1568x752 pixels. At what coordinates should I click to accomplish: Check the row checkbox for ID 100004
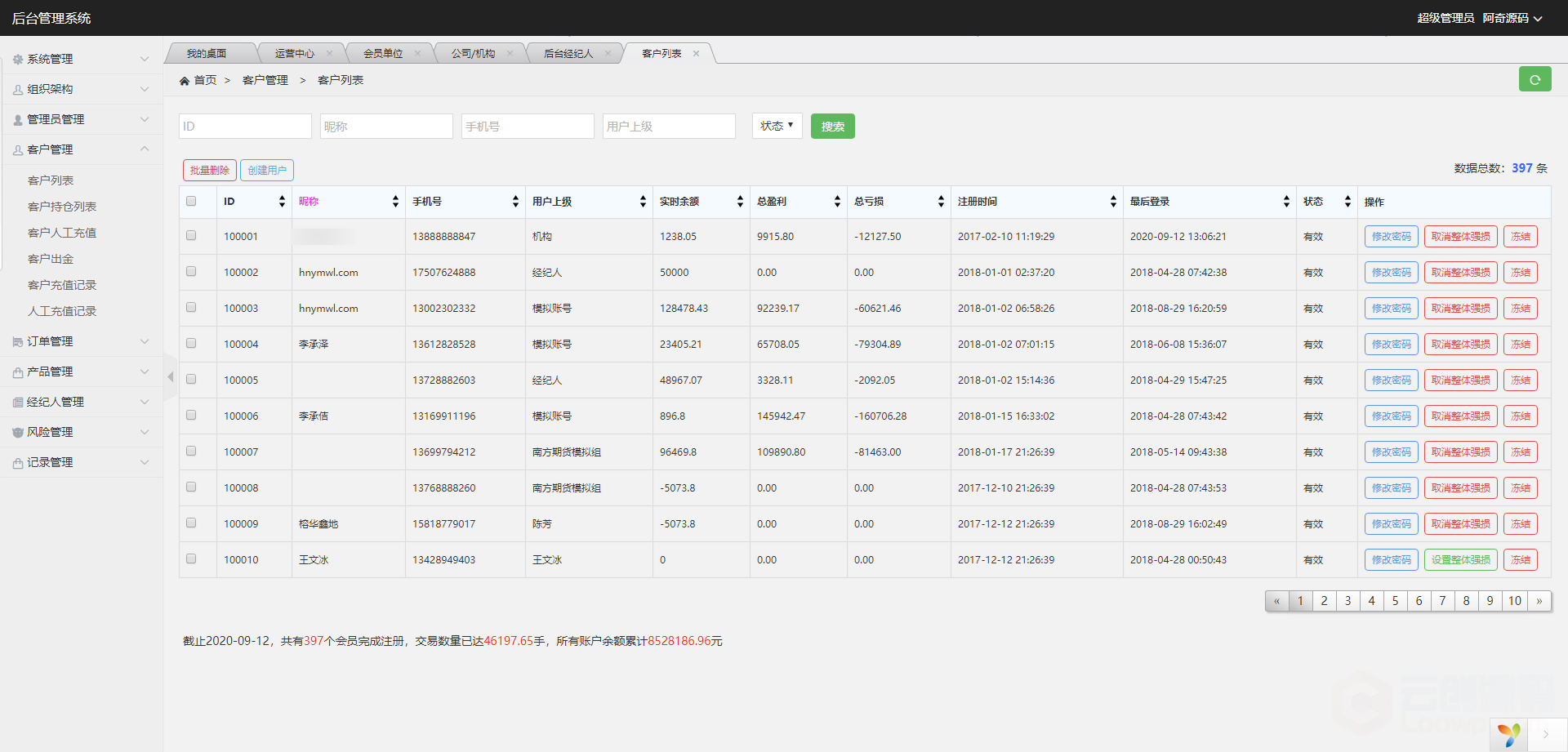(191, 343)
